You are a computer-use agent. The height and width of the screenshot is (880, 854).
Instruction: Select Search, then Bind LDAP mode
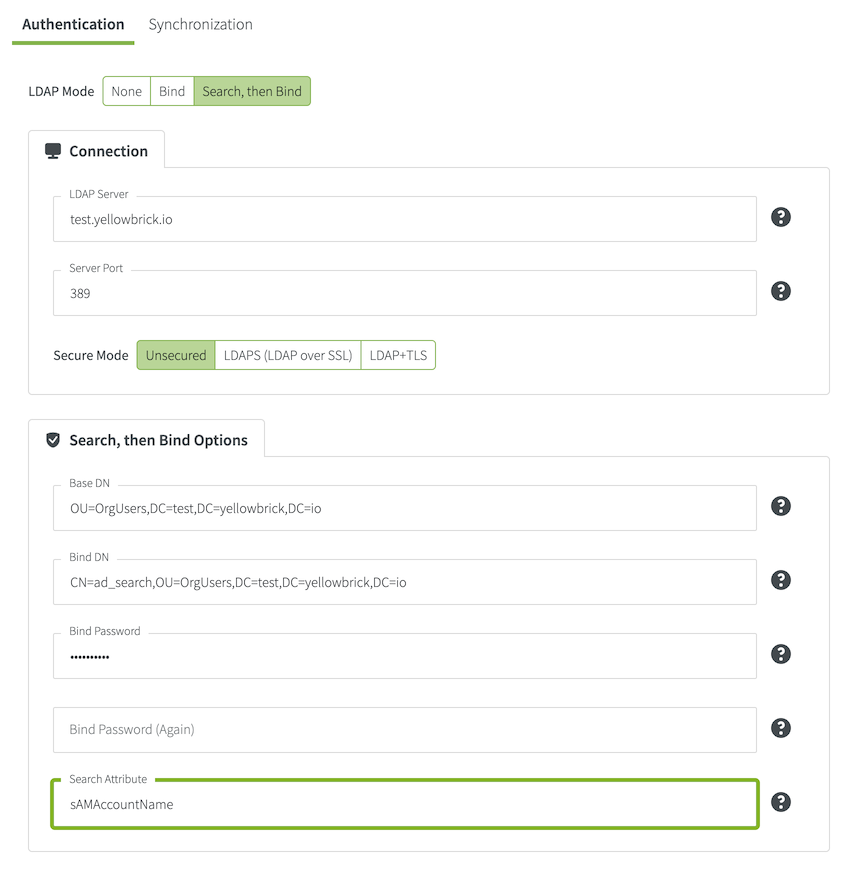tap(252, 91)
